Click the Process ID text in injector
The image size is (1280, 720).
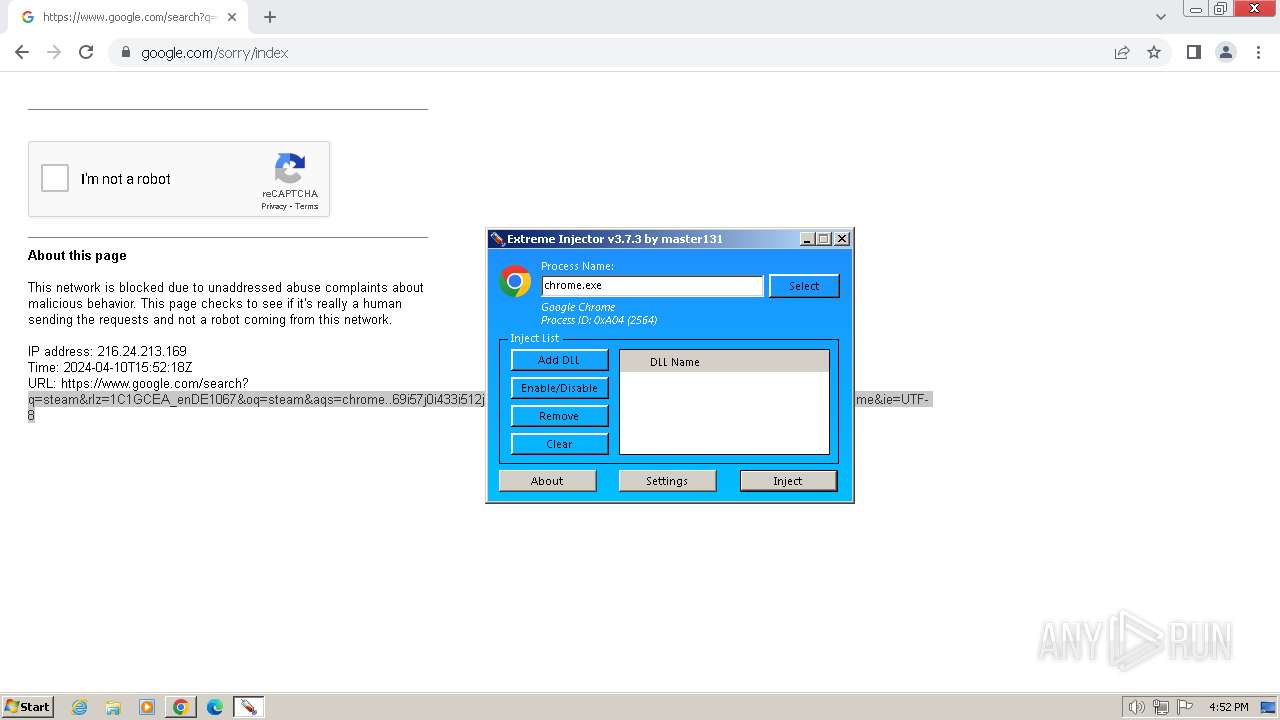(x=599, y=320)
